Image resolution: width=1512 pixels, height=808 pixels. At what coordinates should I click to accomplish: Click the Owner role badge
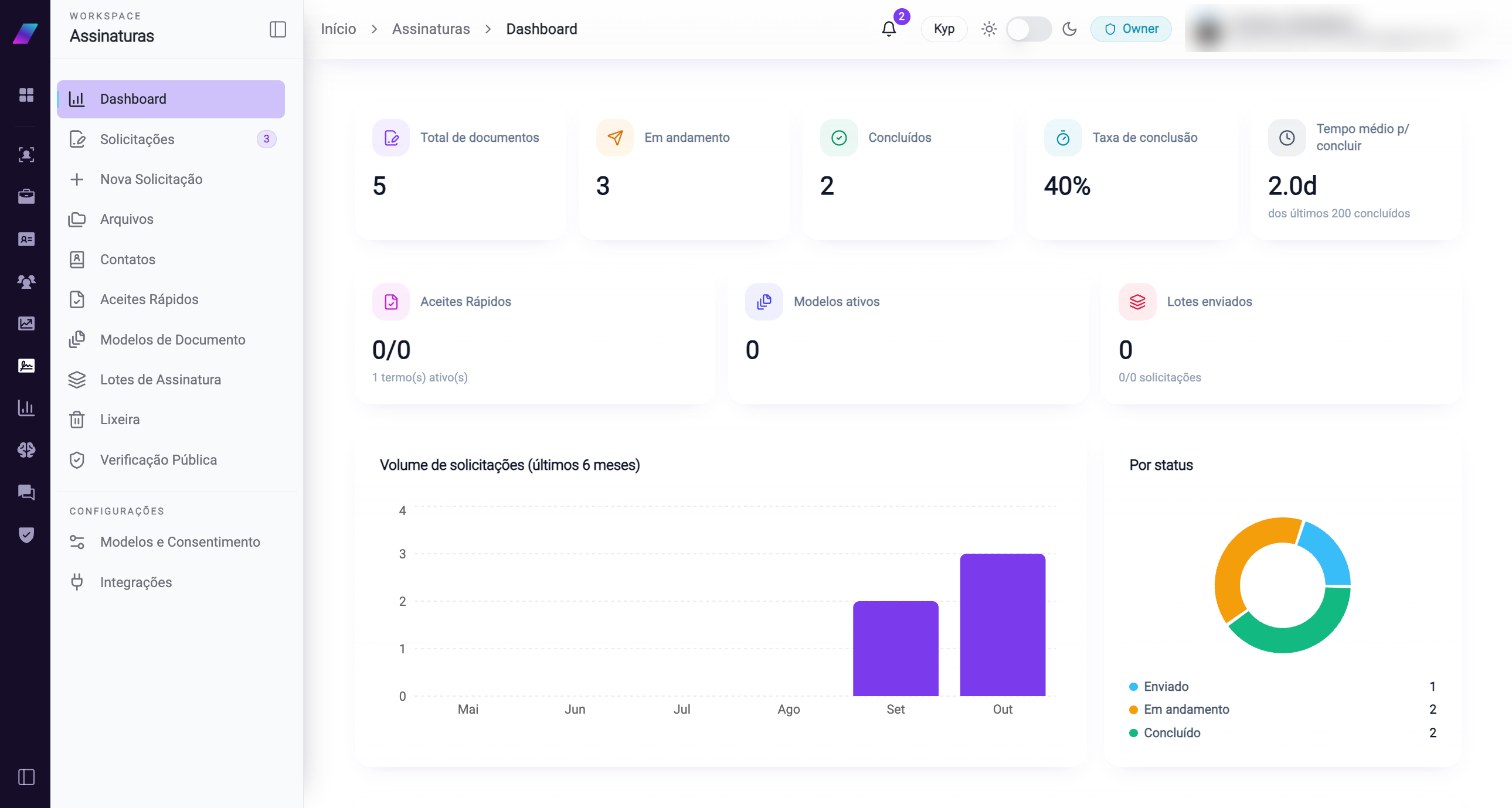click(x=1131, y=29)
